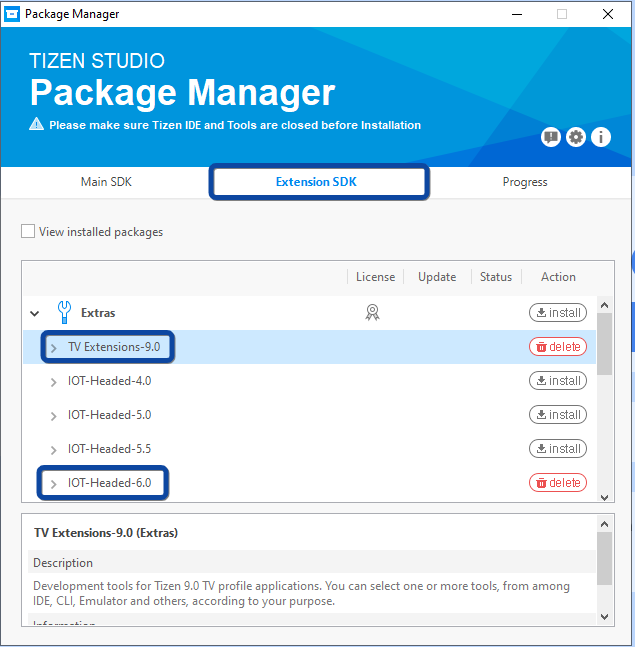Image resolution: width=635 pixels, height=647 pixels.
Task: Delete the TV Extensions-9.0 package
Action: point(558,347)
